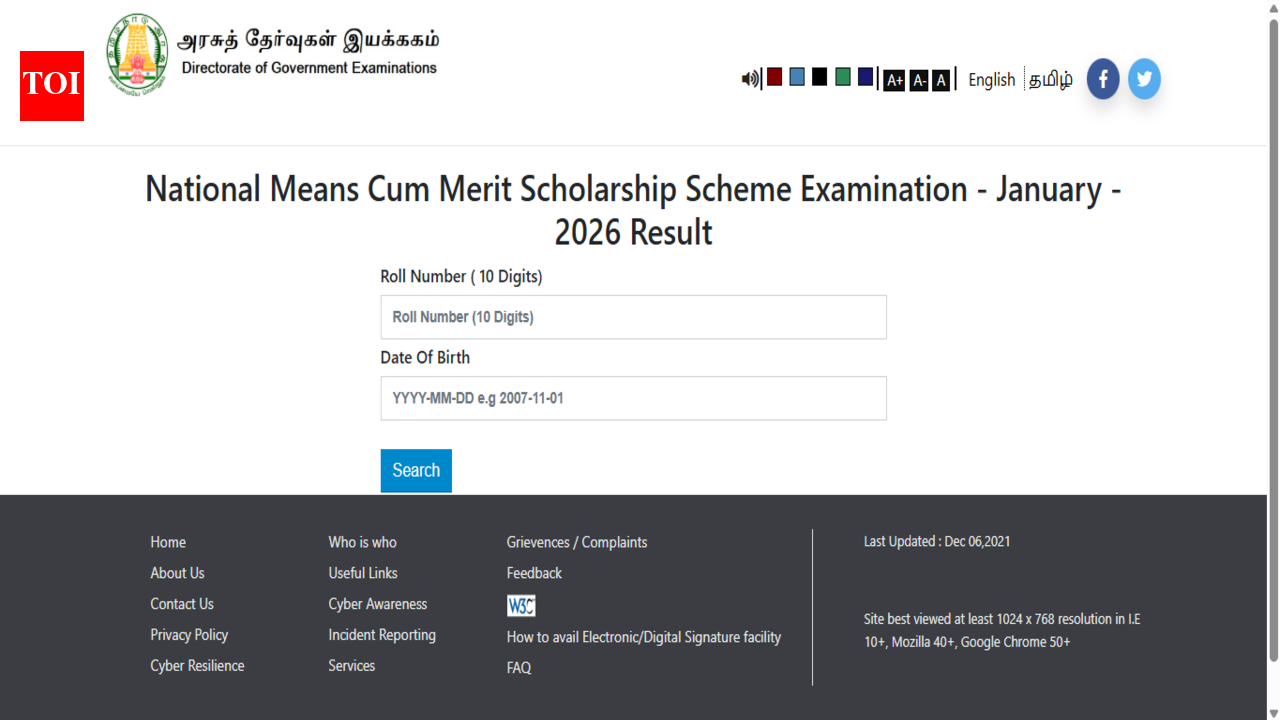1280x720 pixels.
Task: Open the Facebook page icon
Action: tap(1102, 78)
